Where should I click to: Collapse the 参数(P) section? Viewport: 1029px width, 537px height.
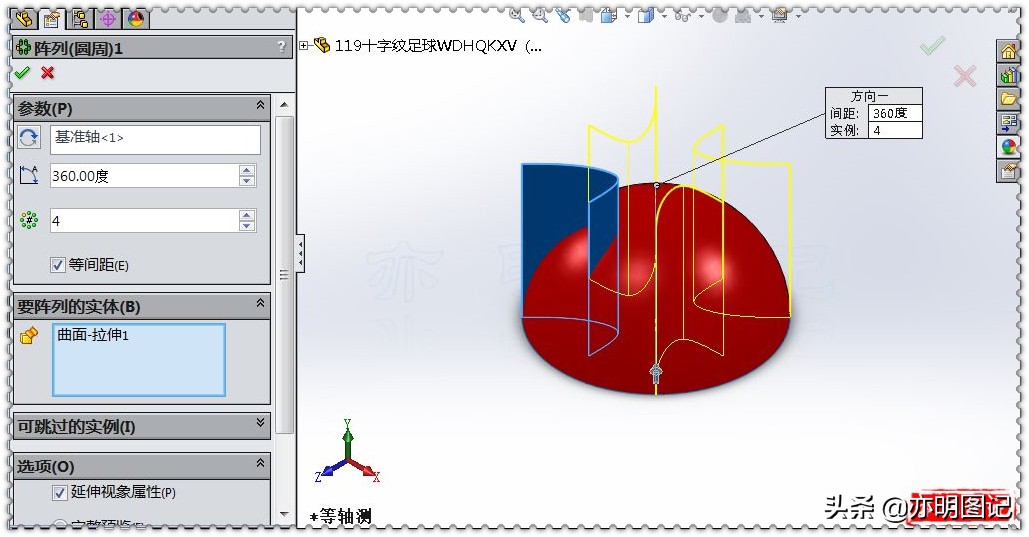pyautogui.click(x=261, y=105)
